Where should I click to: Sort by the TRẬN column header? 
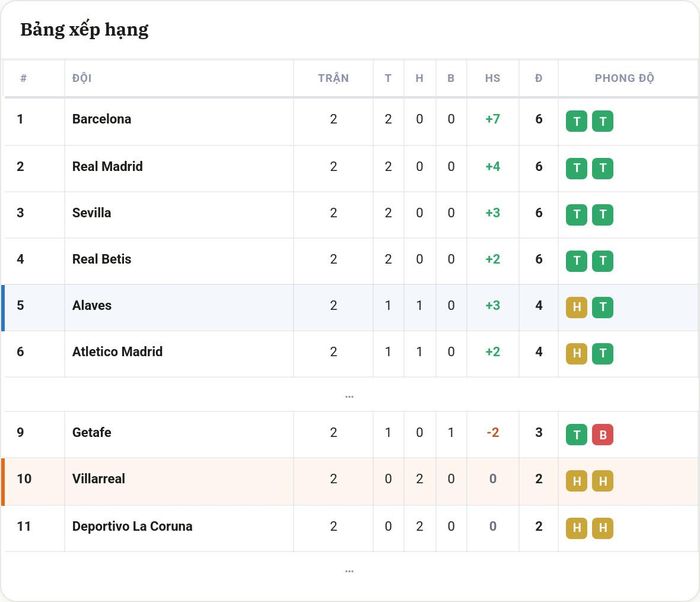(x=333, y=78)
